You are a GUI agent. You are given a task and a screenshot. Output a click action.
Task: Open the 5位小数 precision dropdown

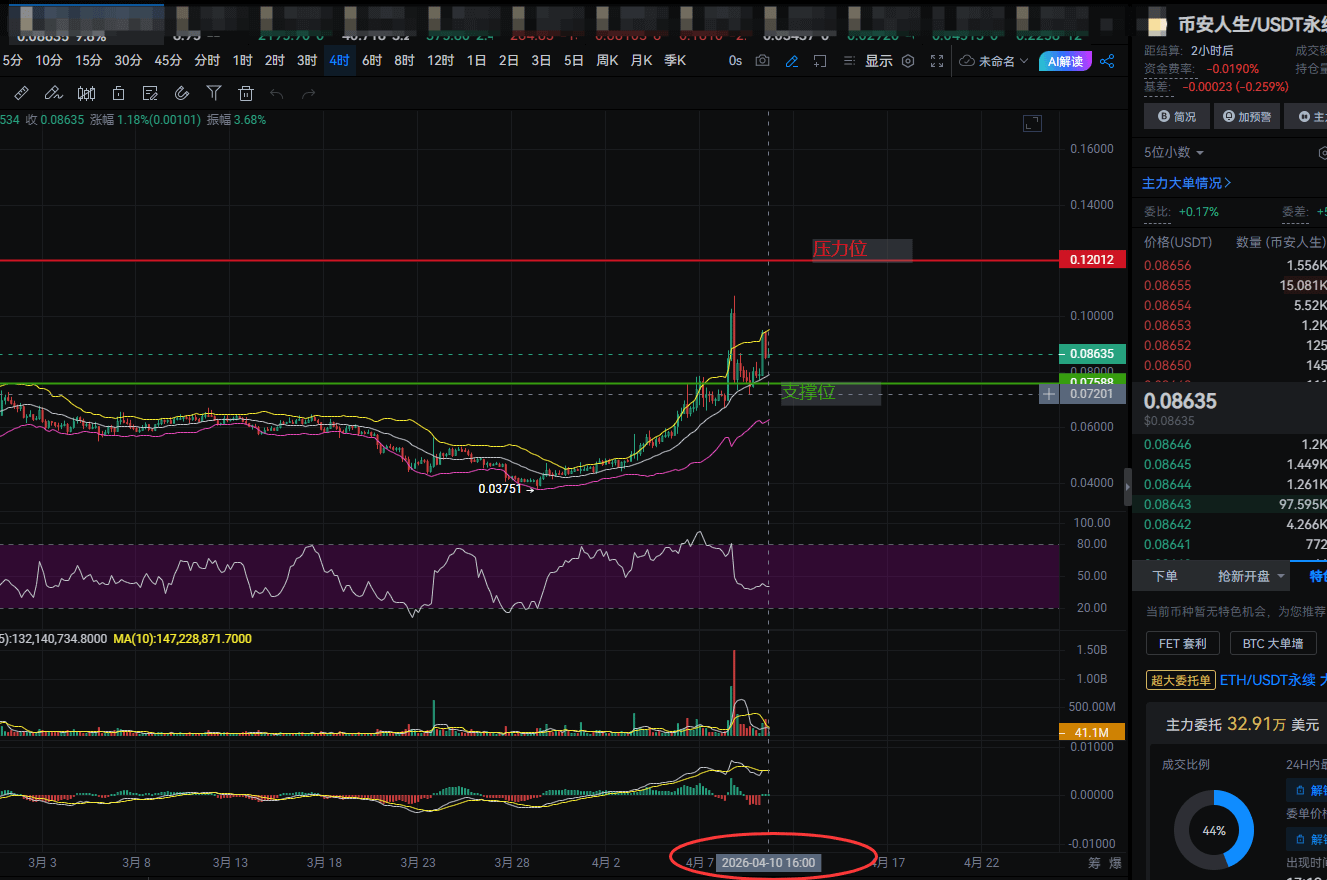(x=1174, y=152)
